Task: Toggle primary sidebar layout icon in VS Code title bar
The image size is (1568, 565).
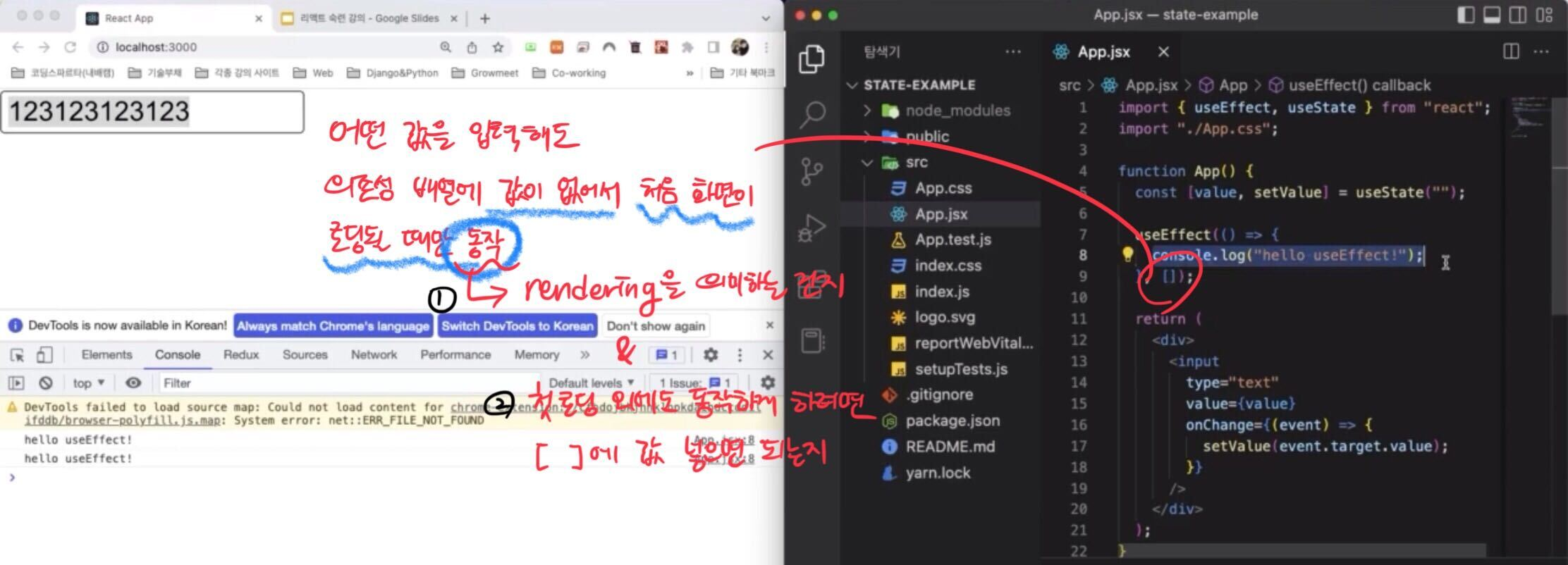Action: click(1466, 15)
